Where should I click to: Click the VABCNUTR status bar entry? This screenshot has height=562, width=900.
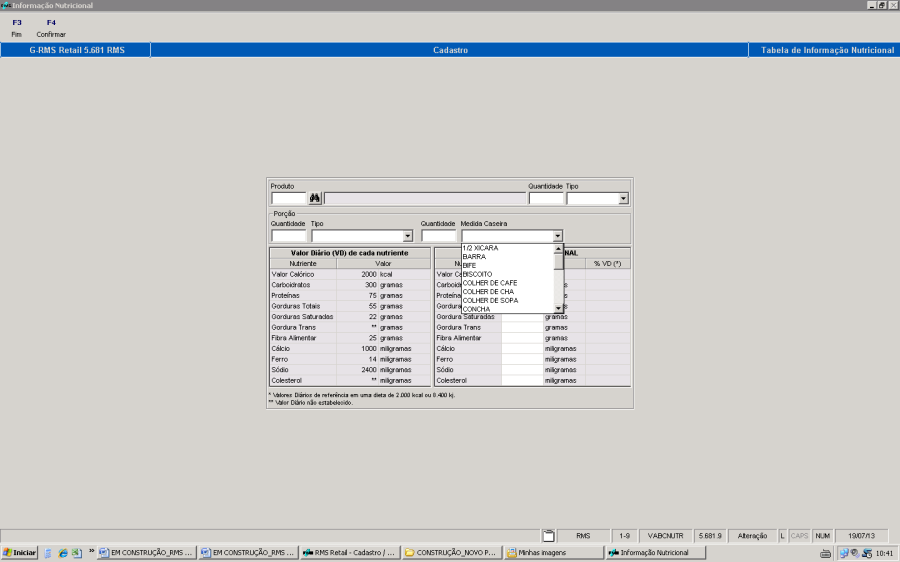click(x=665, y=536)
